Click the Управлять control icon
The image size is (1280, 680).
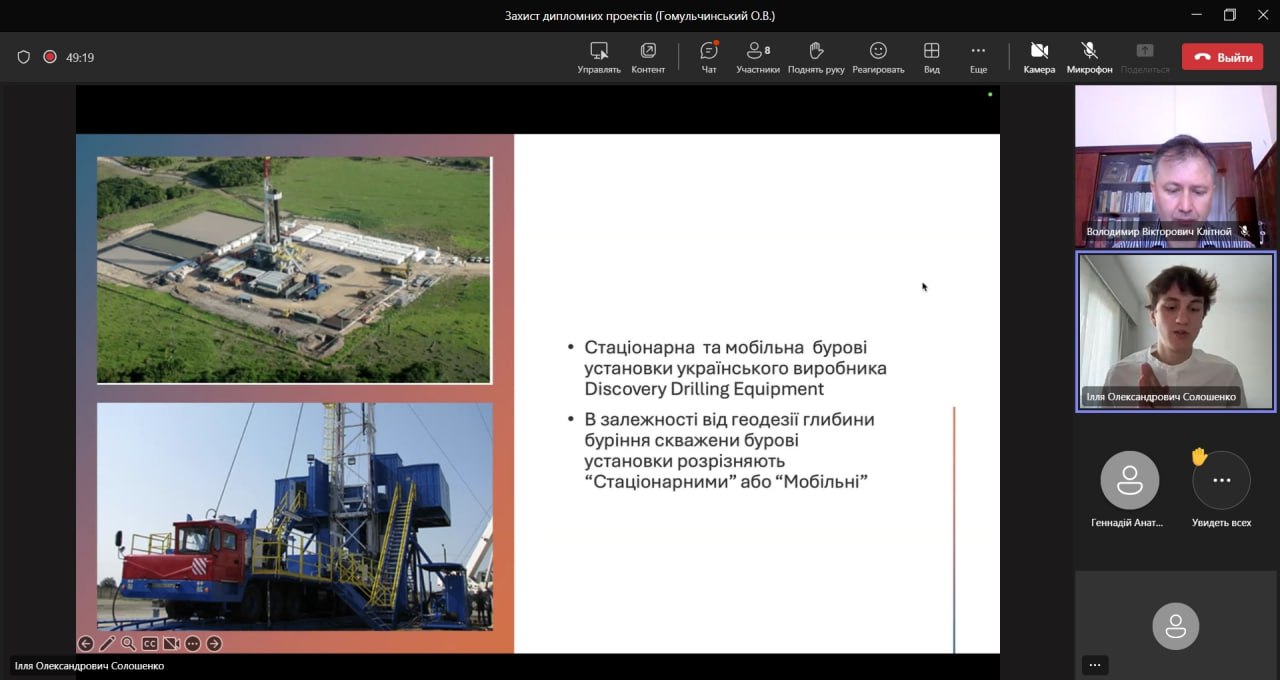pos(599,57)
